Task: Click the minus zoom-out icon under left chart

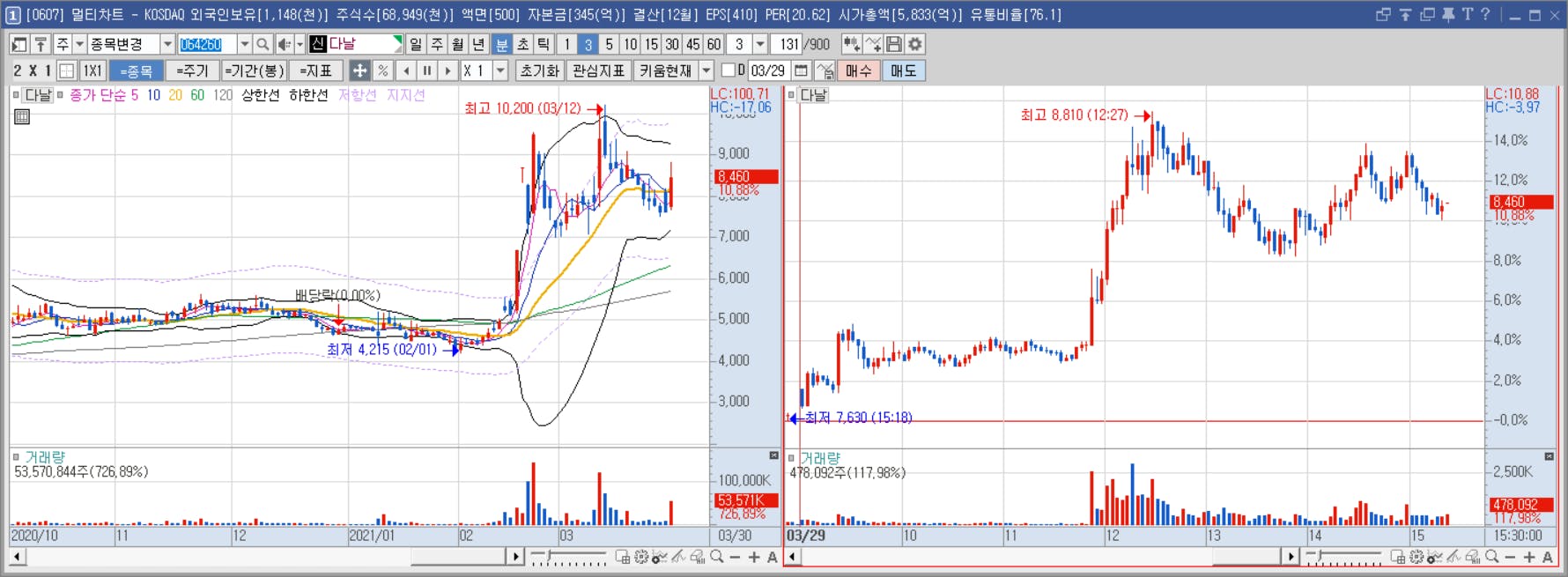Action: 736,557
